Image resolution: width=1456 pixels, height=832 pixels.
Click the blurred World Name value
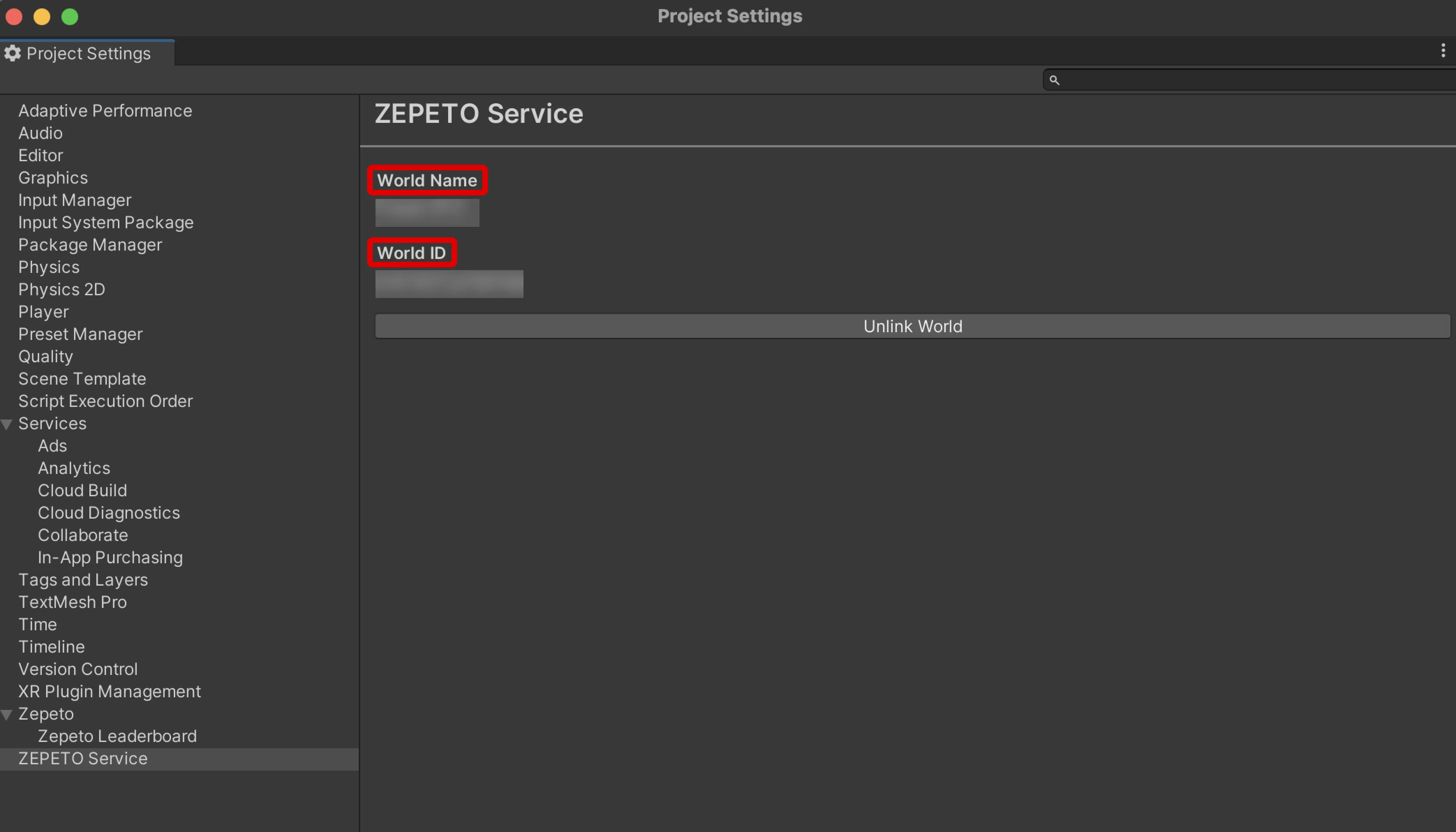[428, 213]
